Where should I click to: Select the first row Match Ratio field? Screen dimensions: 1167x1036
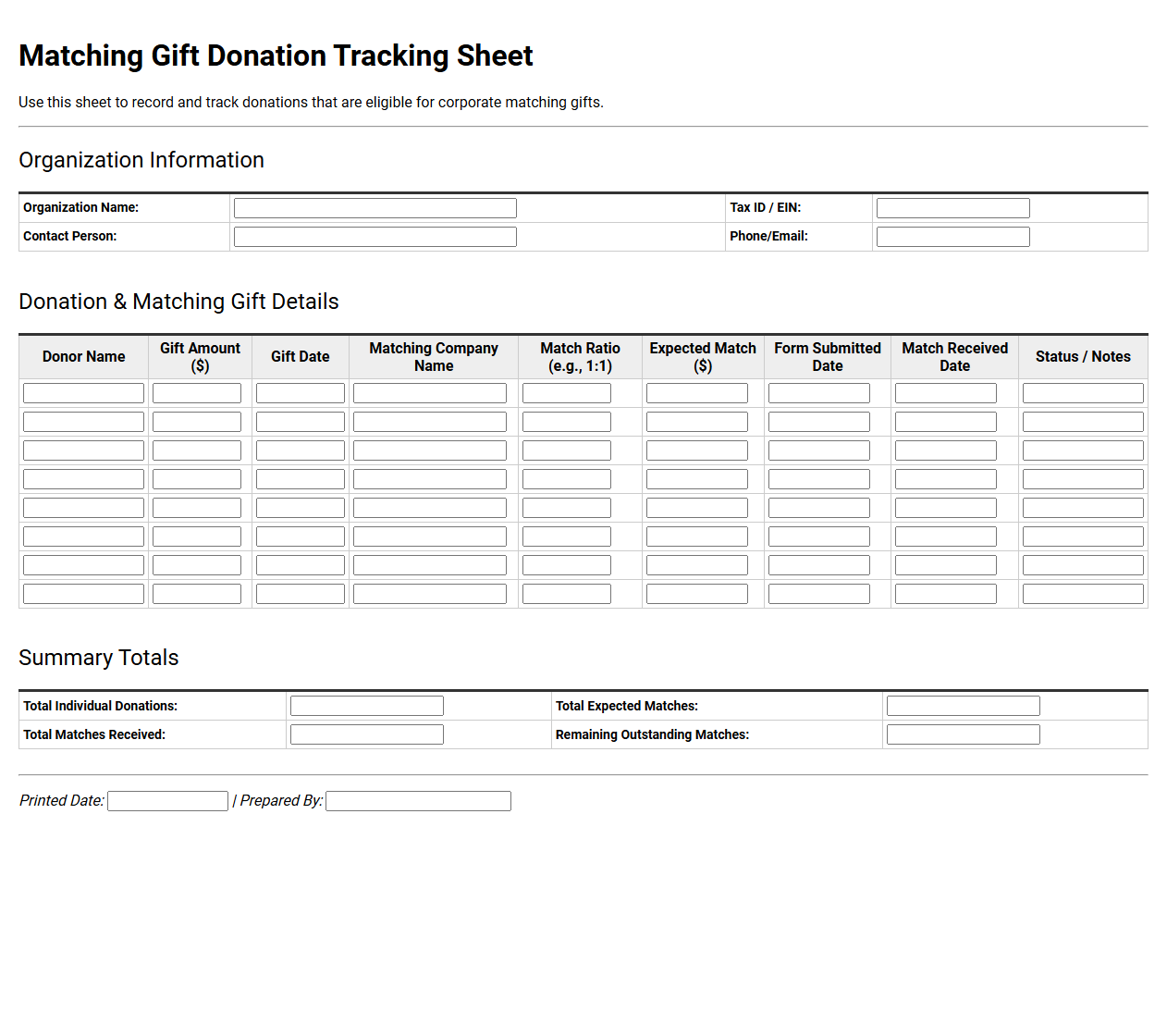point(567,393)
